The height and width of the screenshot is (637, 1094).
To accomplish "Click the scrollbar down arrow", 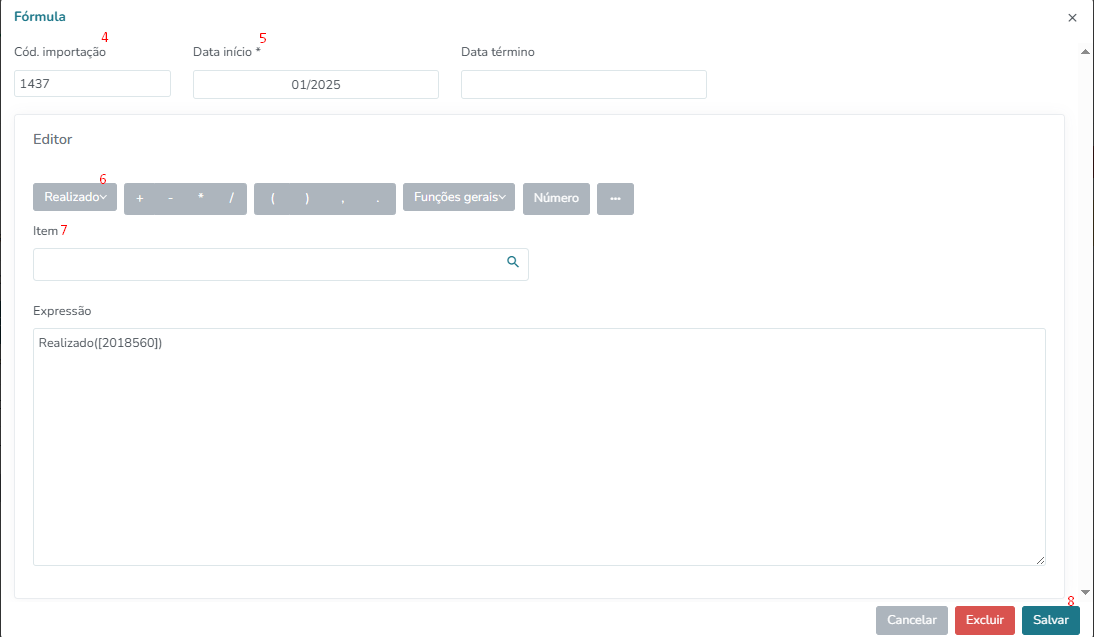I will click(x=1085, y=592).
